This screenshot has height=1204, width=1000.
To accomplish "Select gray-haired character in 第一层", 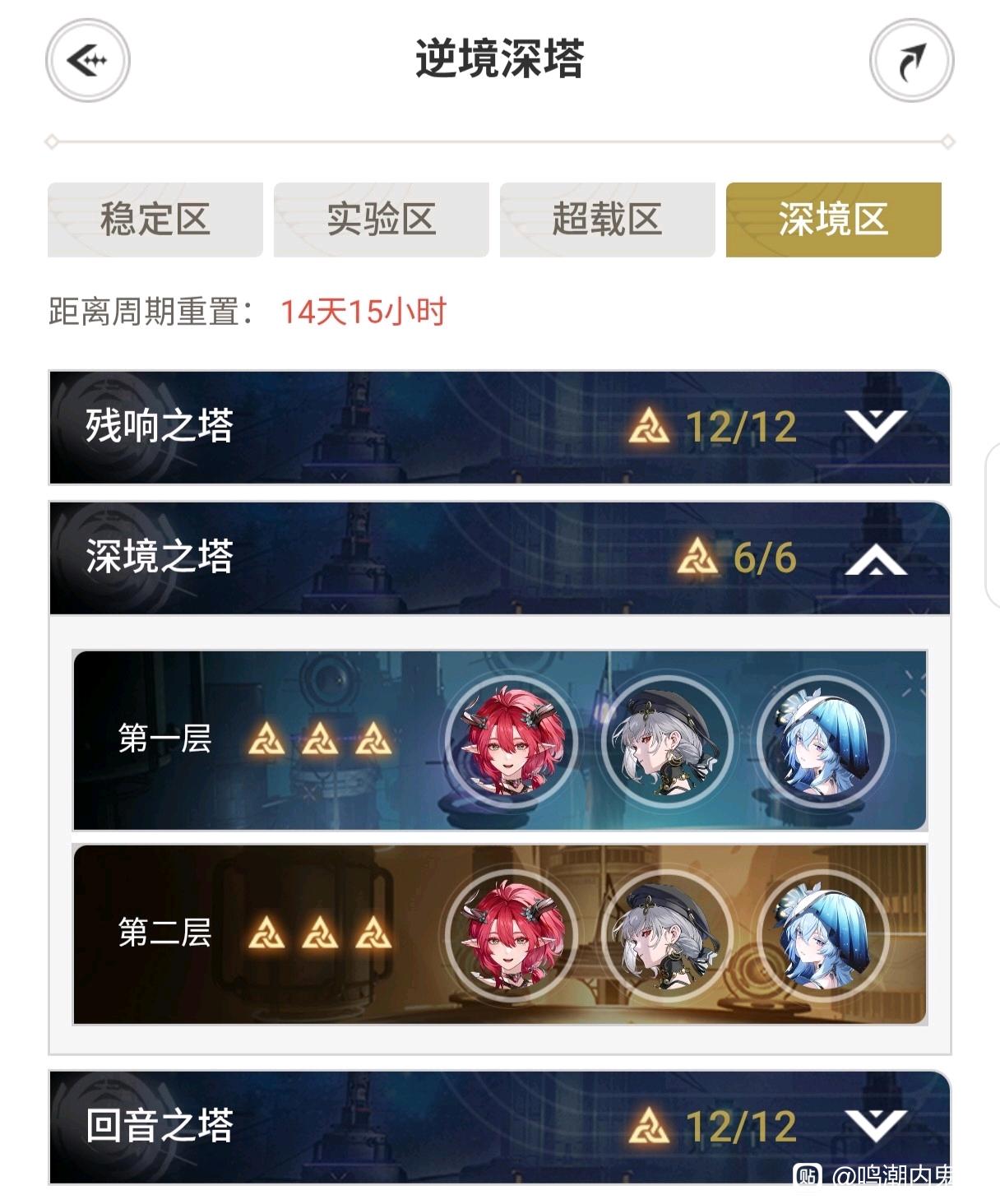I will (x=667, y=739).
